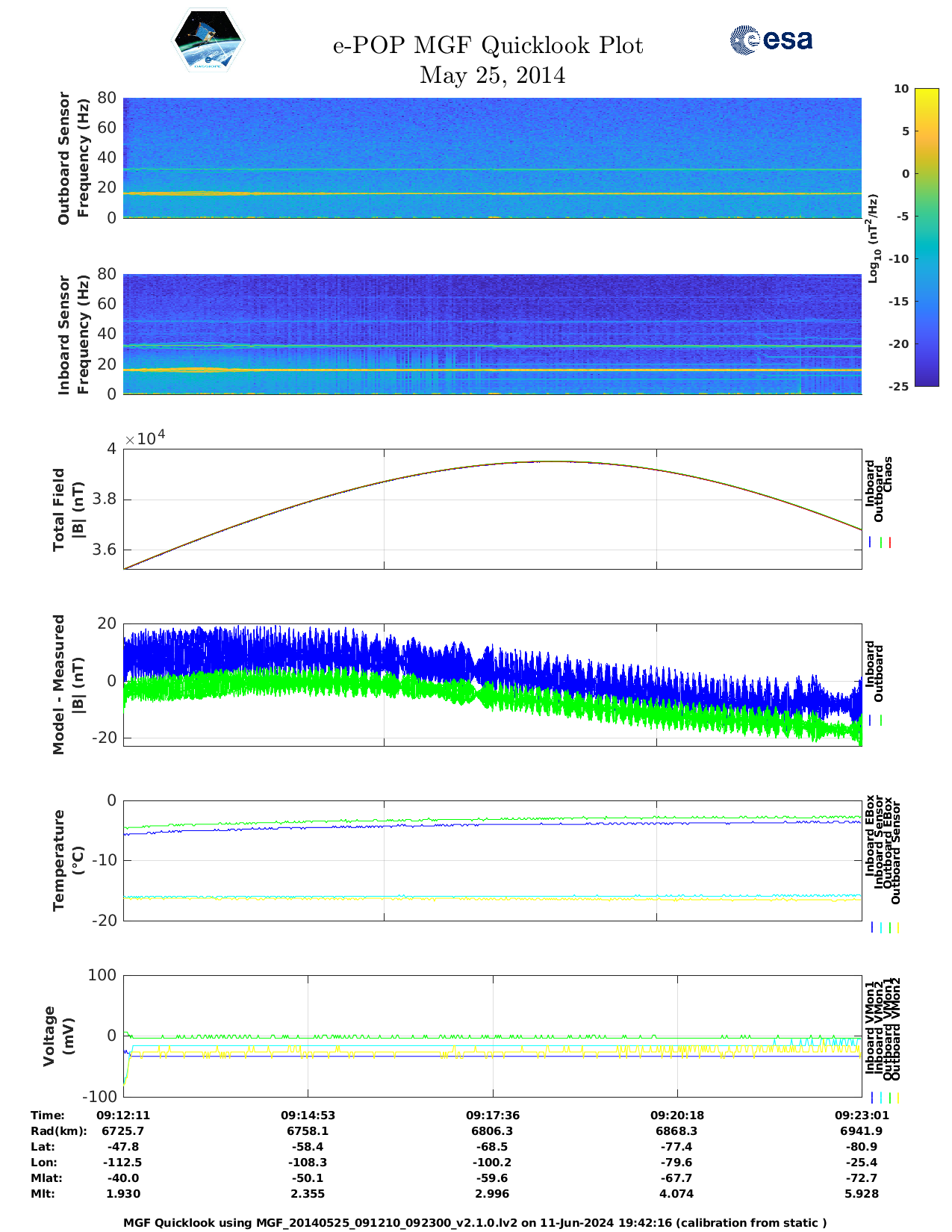Image resolution: width=952 pixels, height=1232 pixels.
Task: Click the CASSIOPE hexagon mission logo
Action: 208,41
